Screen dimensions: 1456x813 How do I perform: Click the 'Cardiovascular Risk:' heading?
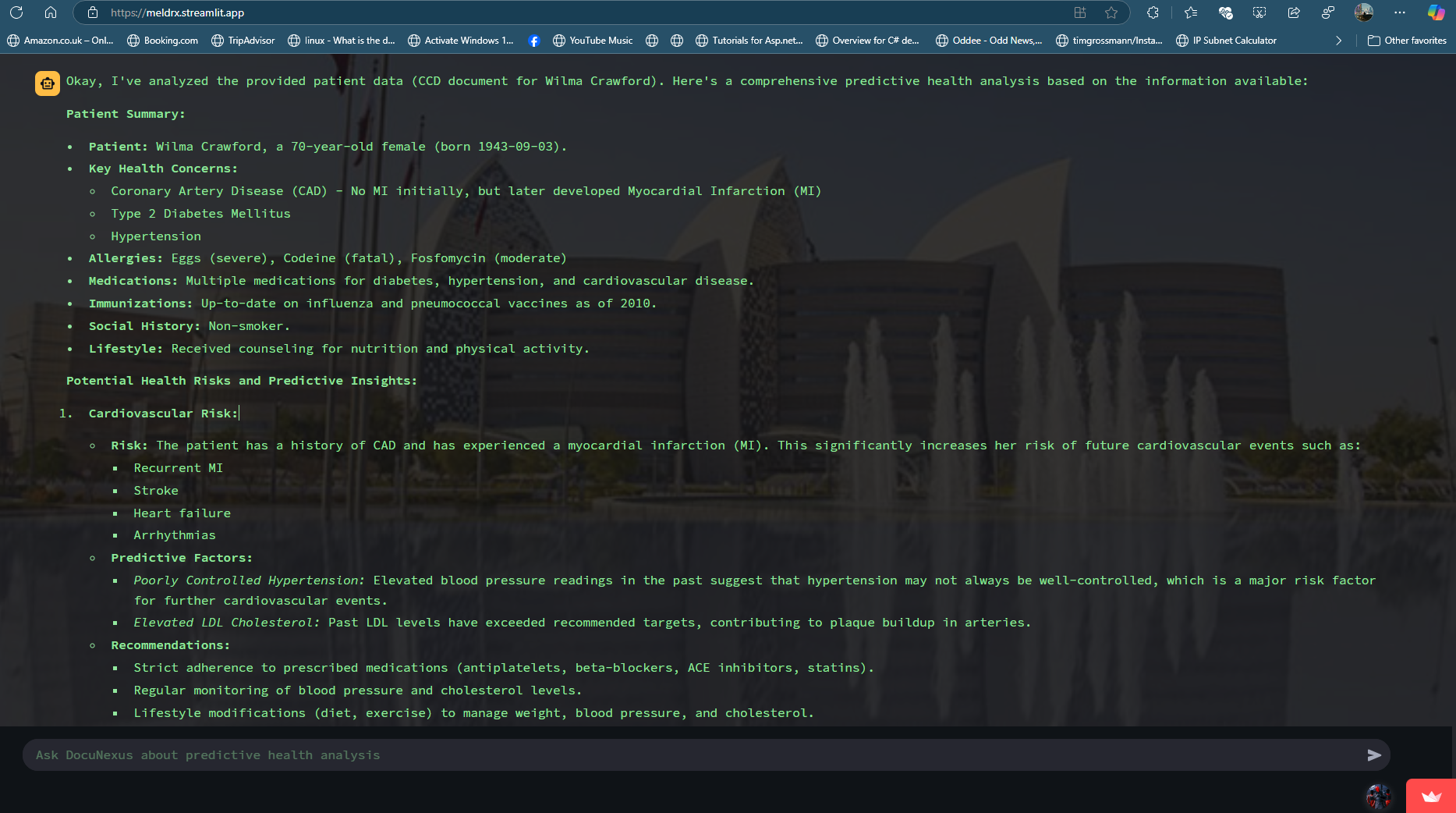[164, 414]
